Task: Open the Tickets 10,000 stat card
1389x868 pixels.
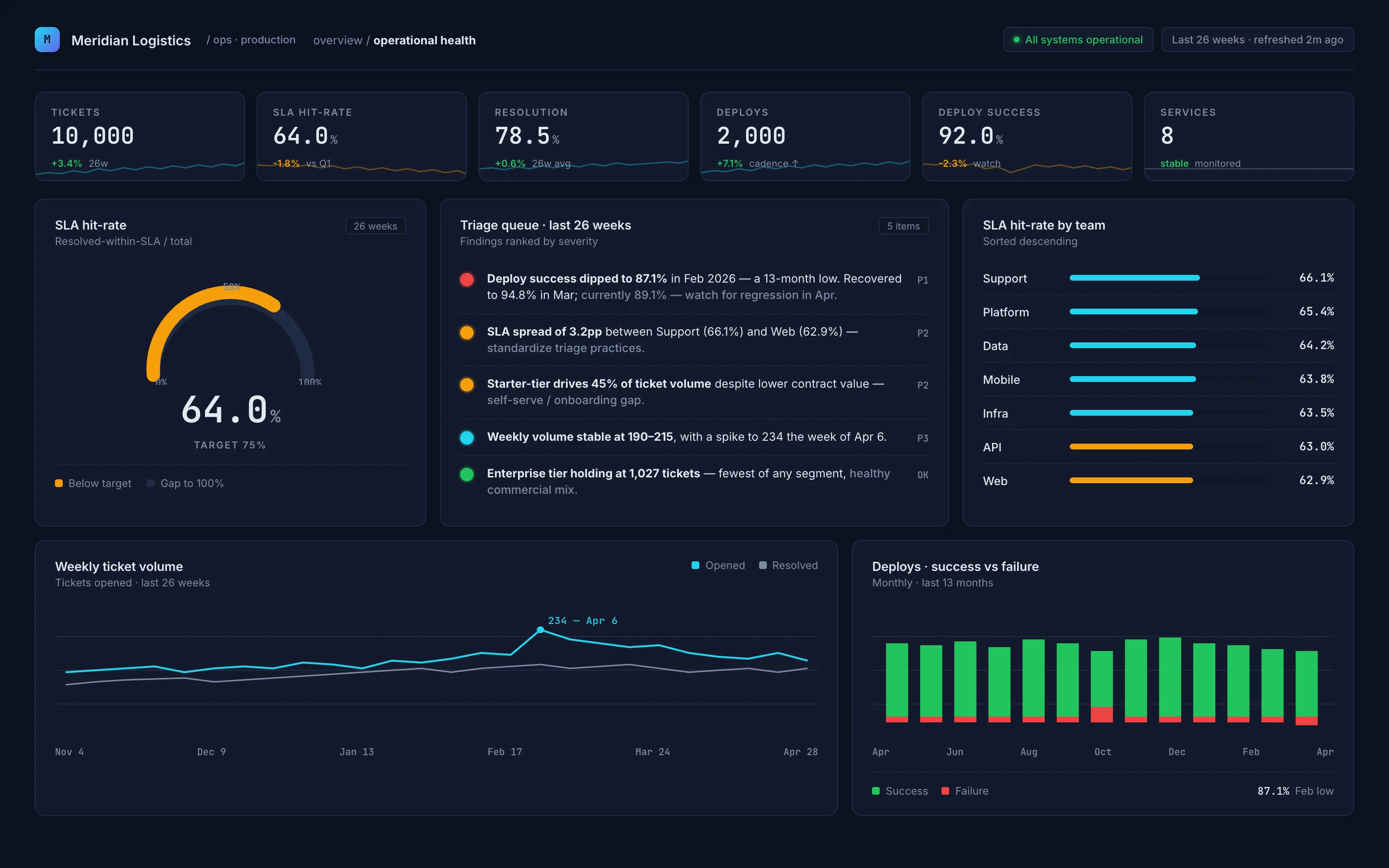Action: [x=139, y=136]
